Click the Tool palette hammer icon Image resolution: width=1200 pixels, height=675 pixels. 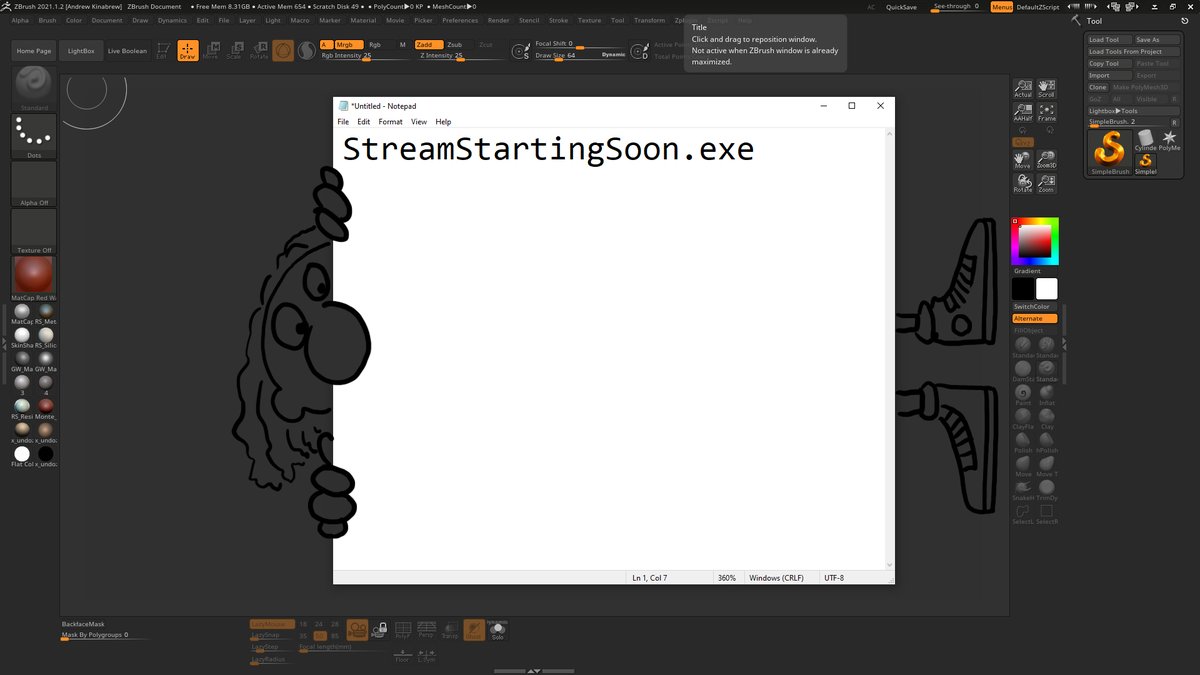tap(1075, 20)
